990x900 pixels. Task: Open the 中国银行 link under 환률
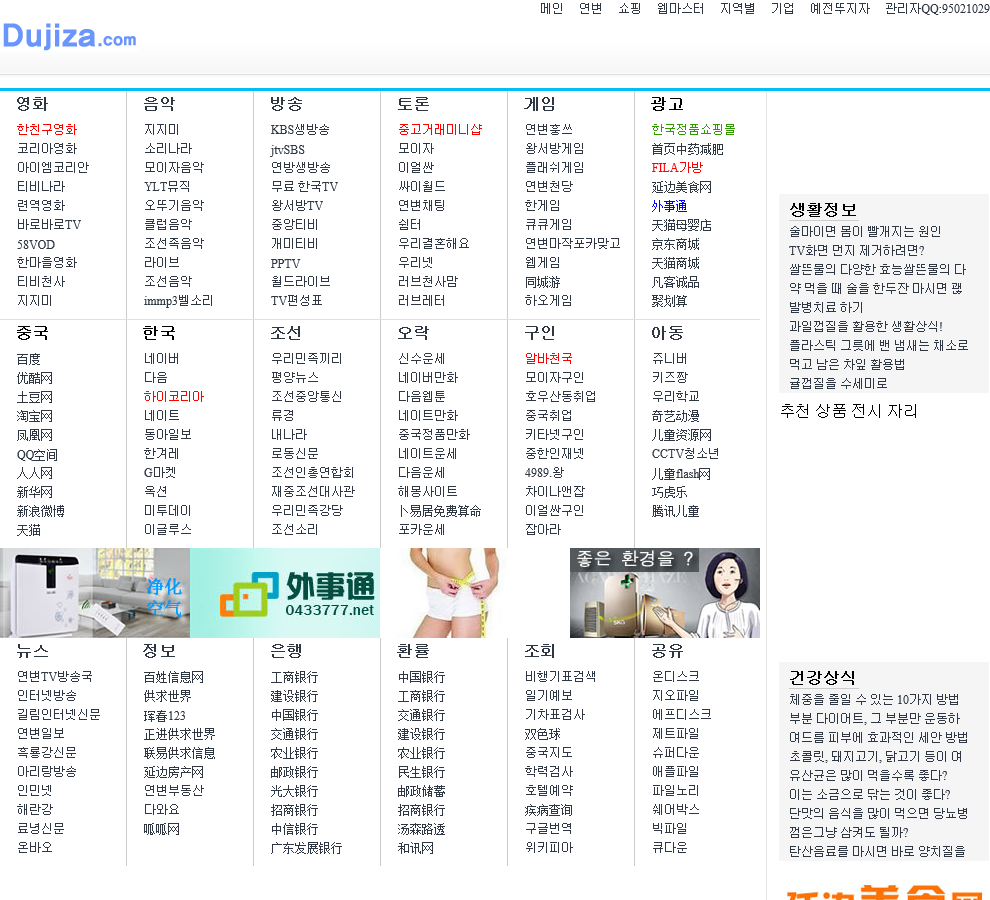point(422,677)
